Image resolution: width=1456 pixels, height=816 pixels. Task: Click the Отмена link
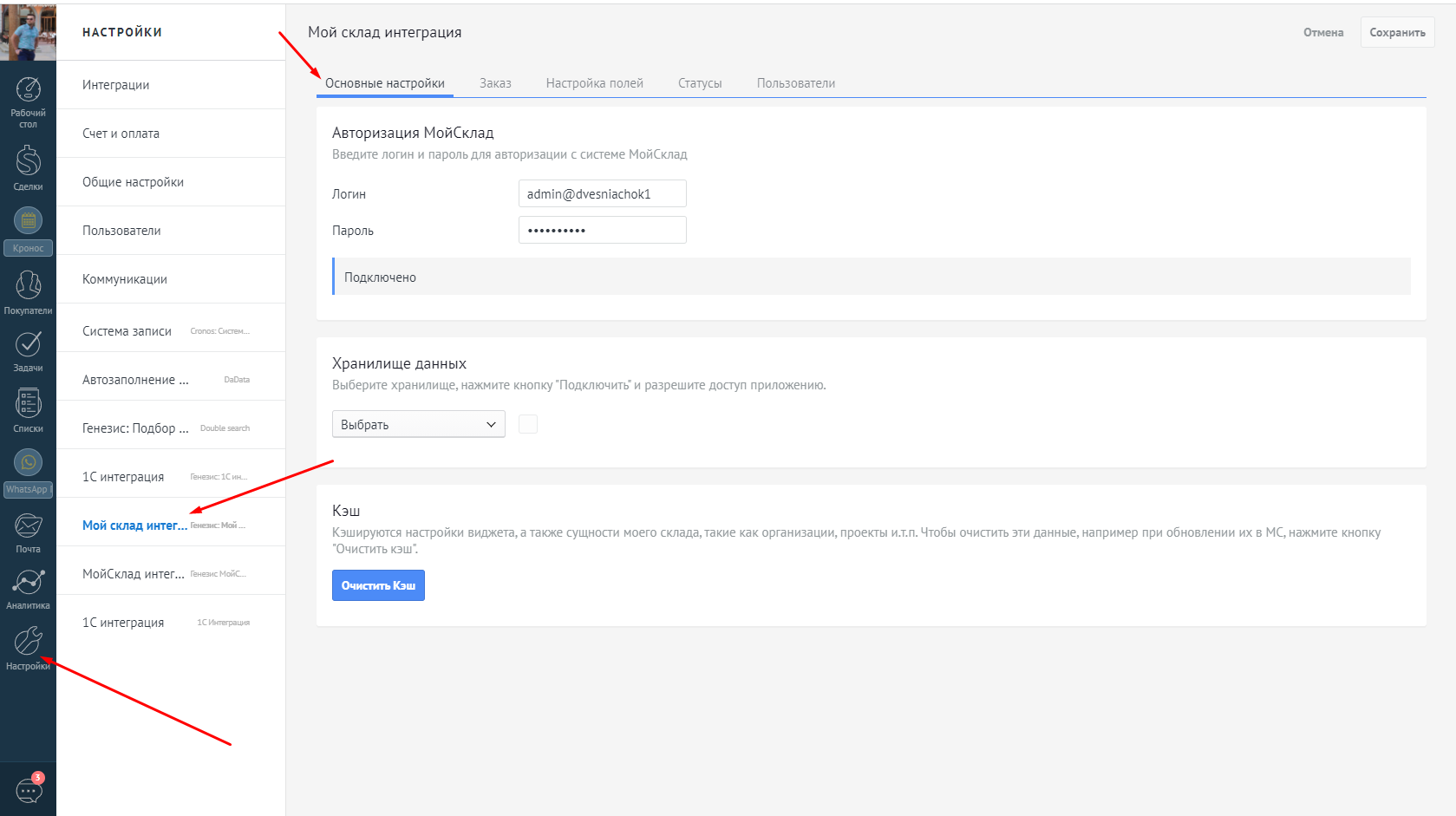[x=1323, y=33]
